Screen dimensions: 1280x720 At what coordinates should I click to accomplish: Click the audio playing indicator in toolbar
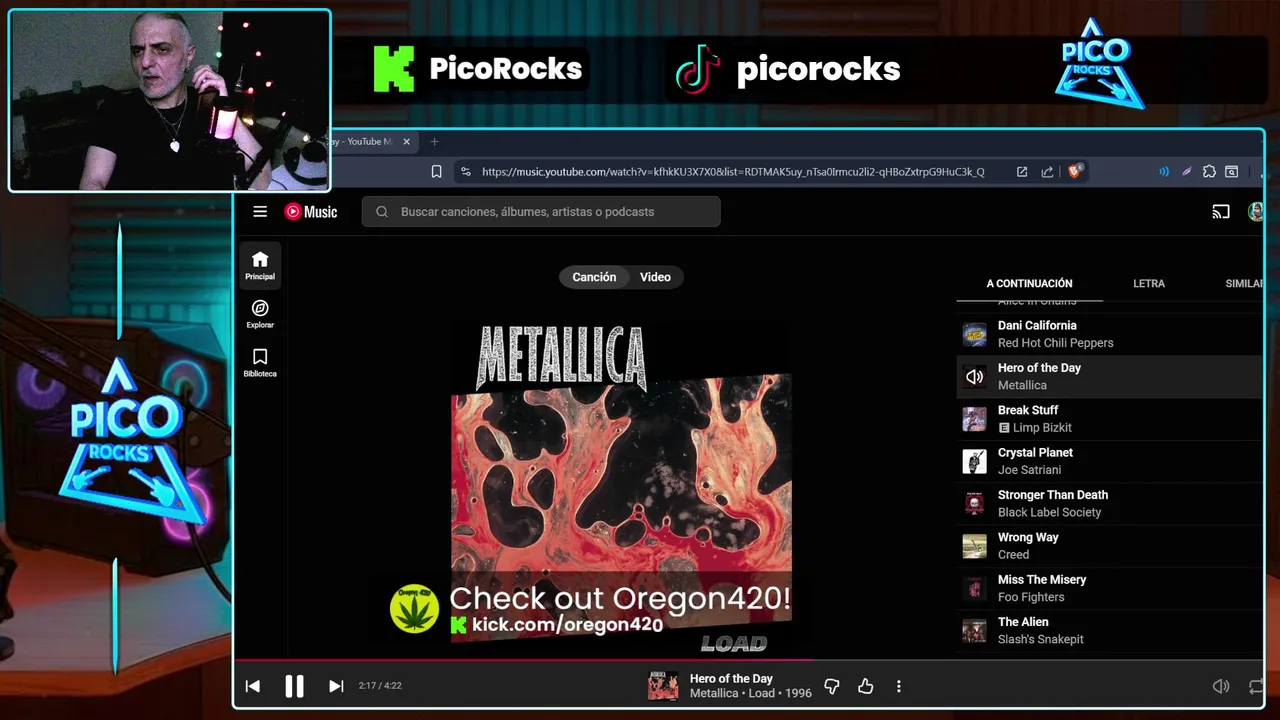click(1164, 172)
